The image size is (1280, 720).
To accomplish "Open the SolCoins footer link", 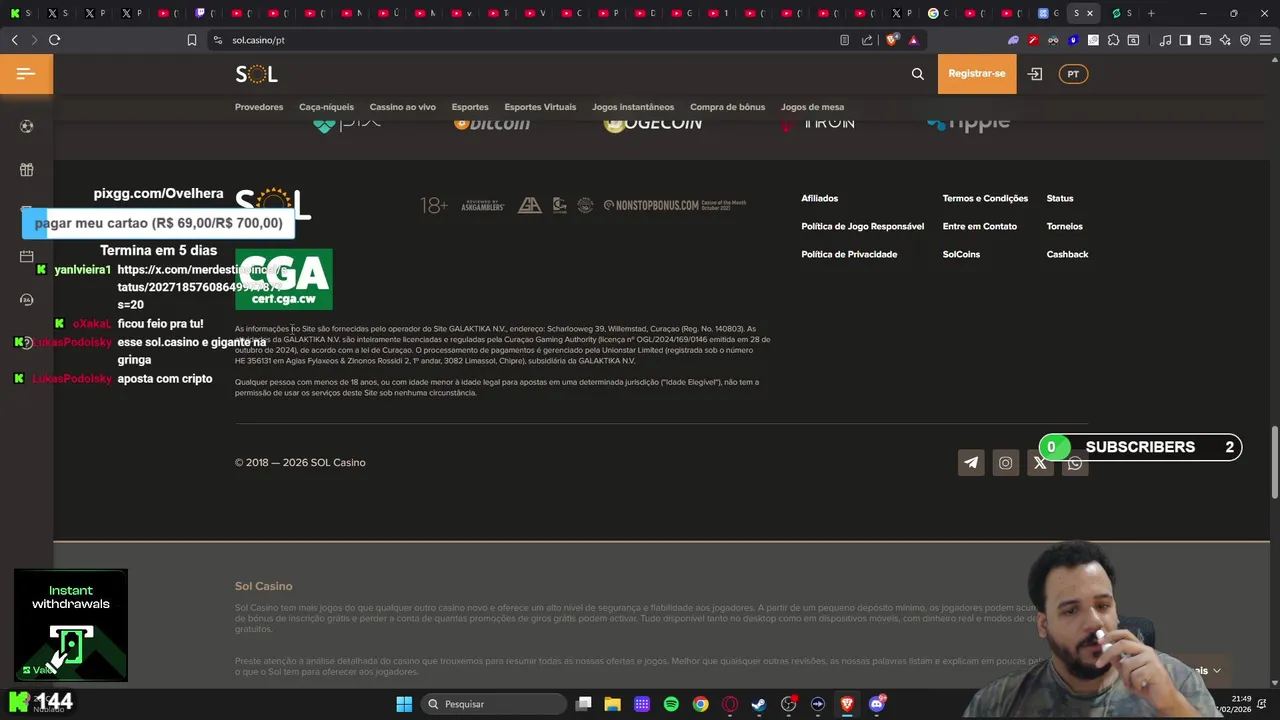I will (x=961, y=254).
